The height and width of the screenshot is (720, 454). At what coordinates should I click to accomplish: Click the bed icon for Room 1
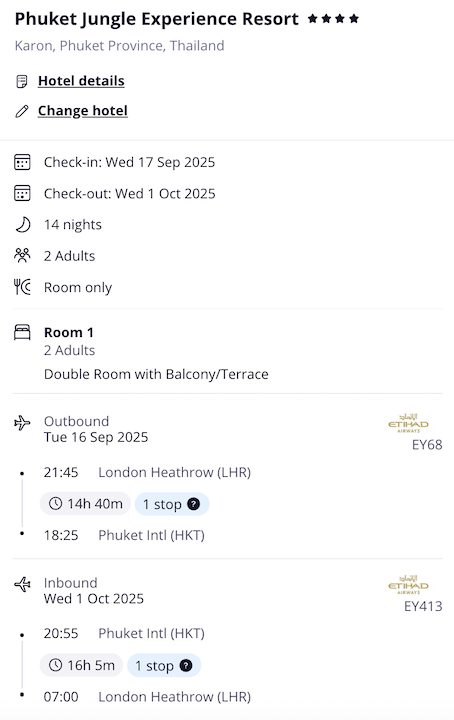pos(22,332)
